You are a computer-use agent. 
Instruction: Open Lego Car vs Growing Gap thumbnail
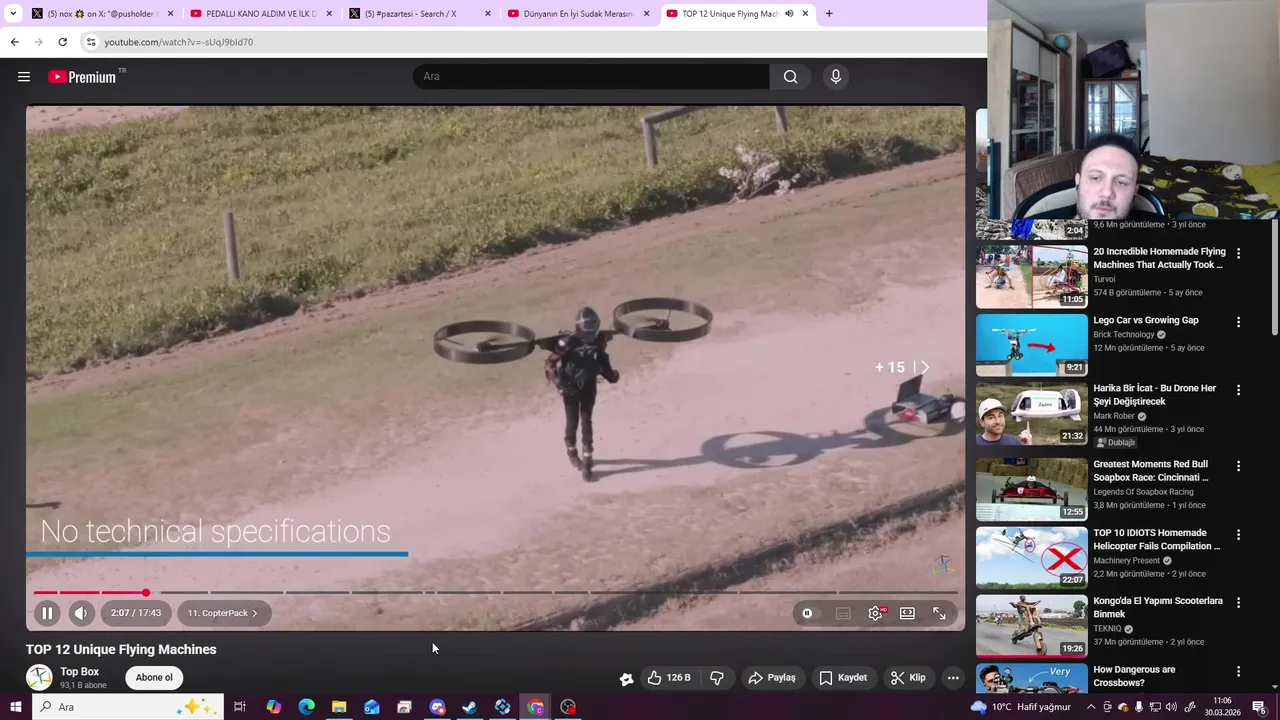pos(1032,345)
